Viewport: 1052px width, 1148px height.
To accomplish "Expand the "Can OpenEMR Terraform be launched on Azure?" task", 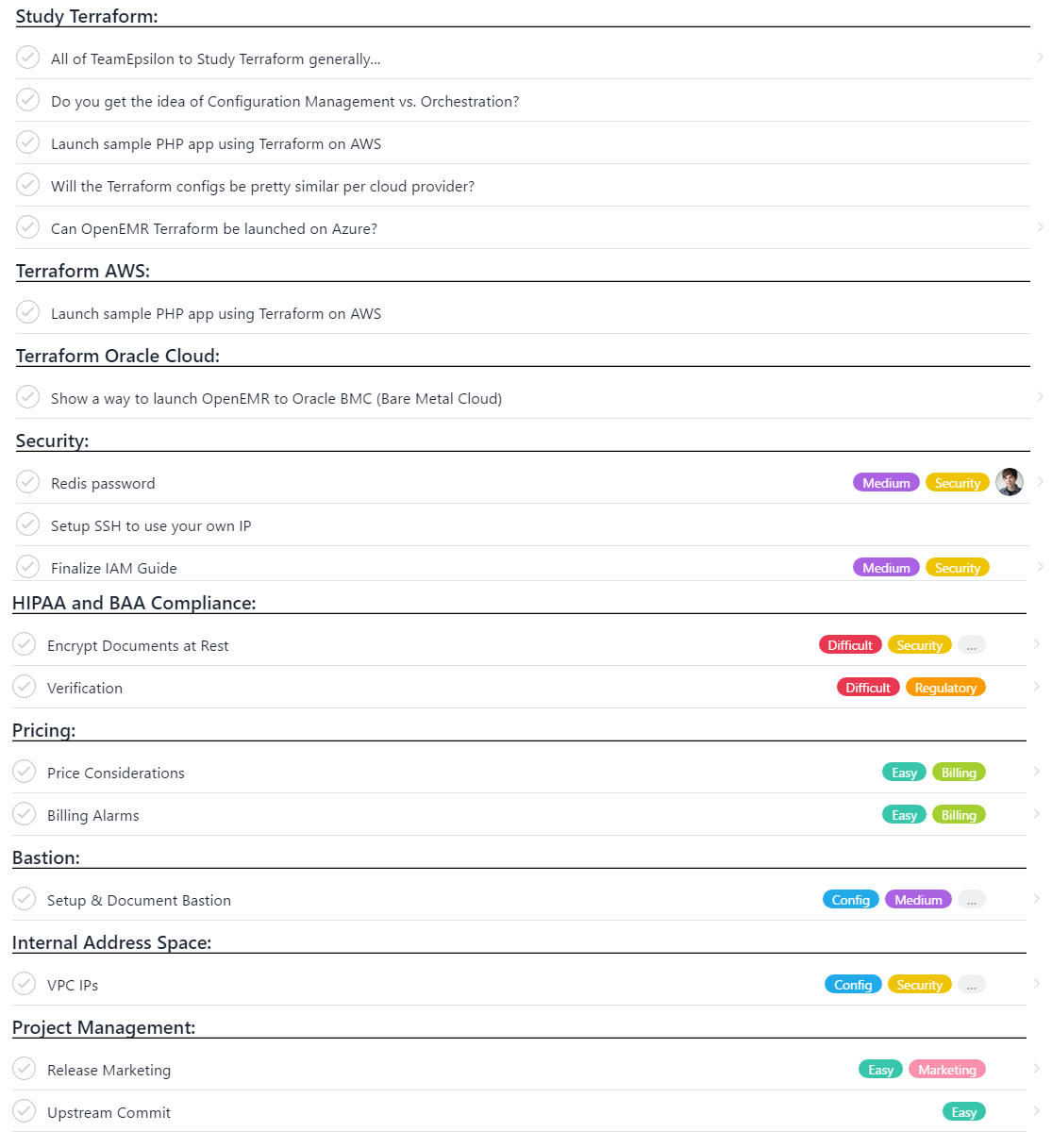I will coord(1041,226).
